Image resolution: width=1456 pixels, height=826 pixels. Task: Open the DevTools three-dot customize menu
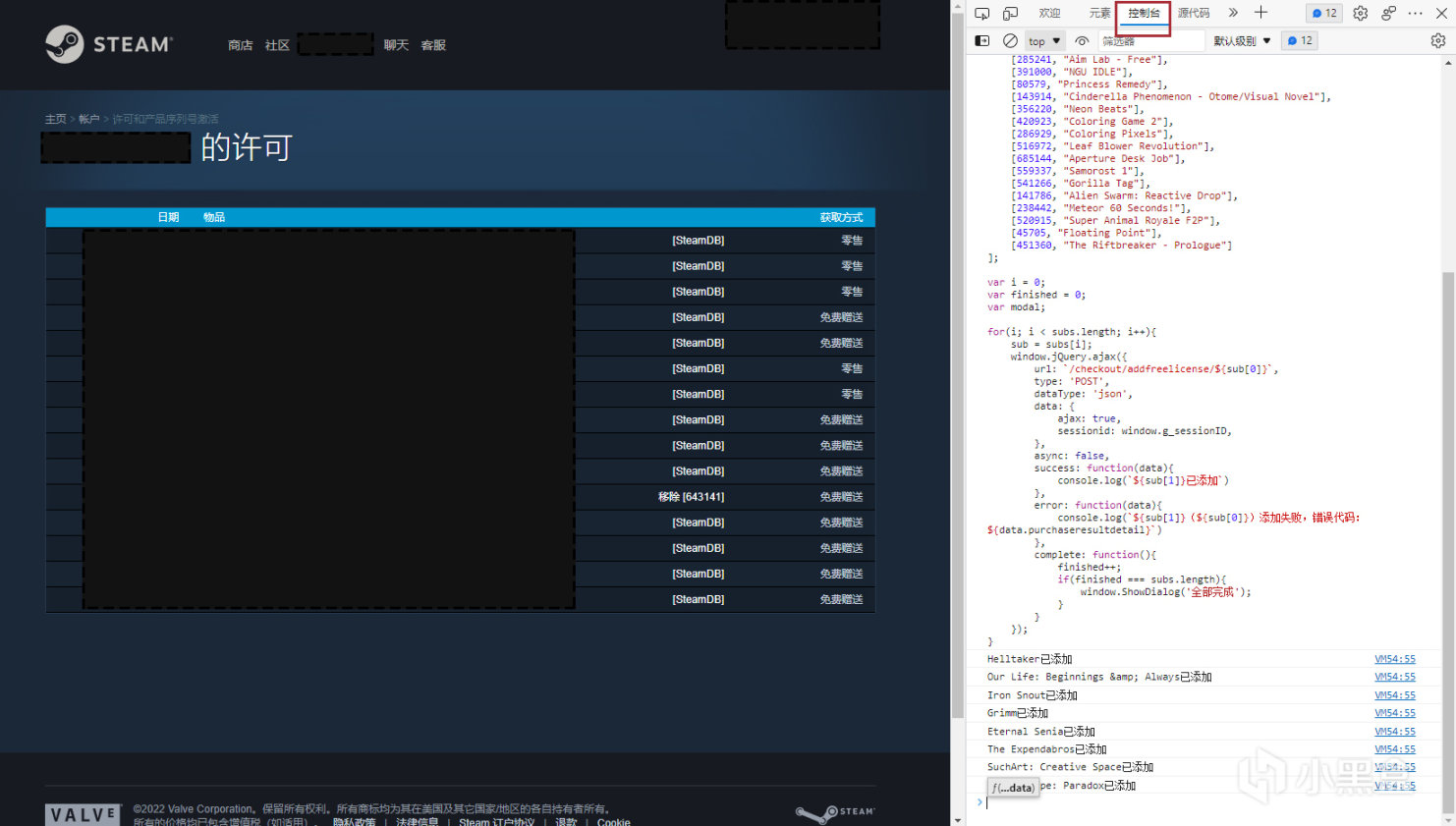[1416, 13]
